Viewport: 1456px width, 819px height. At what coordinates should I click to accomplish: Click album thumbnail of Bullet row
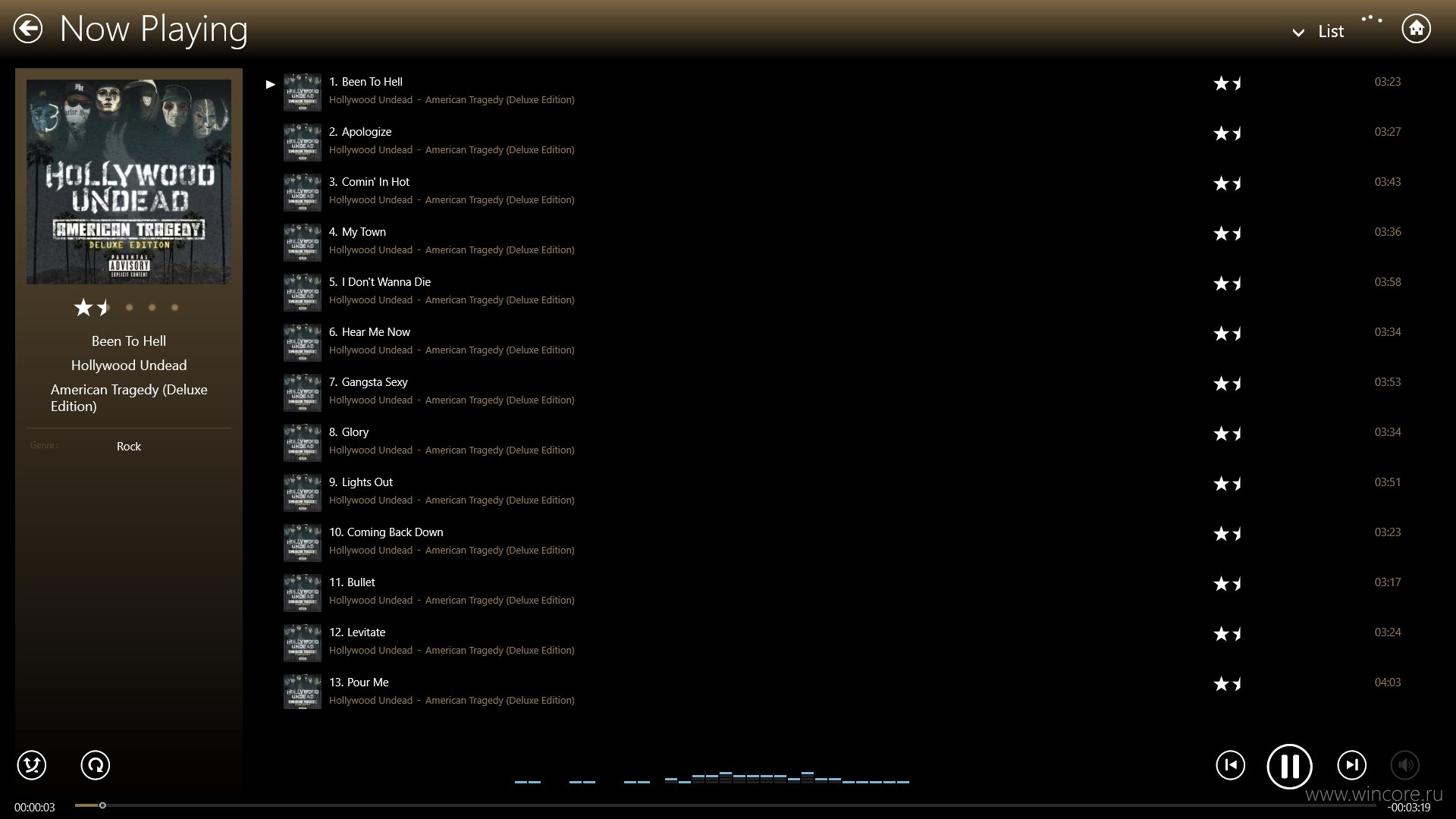tap(303, 593)
